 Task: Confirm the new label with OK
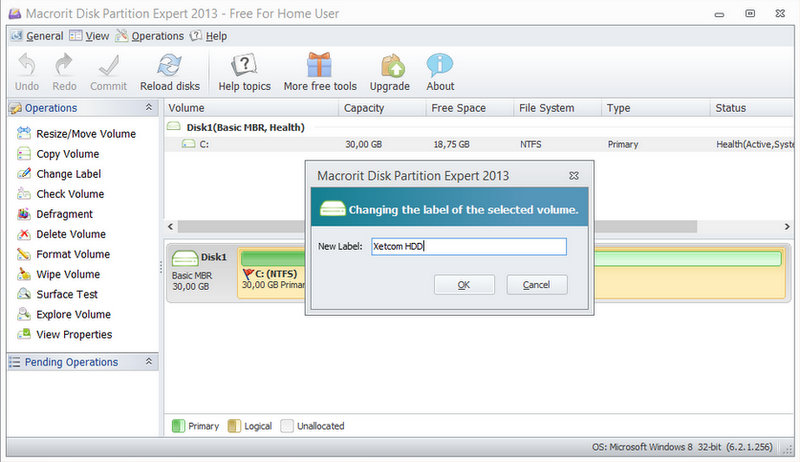click(464, 285)
